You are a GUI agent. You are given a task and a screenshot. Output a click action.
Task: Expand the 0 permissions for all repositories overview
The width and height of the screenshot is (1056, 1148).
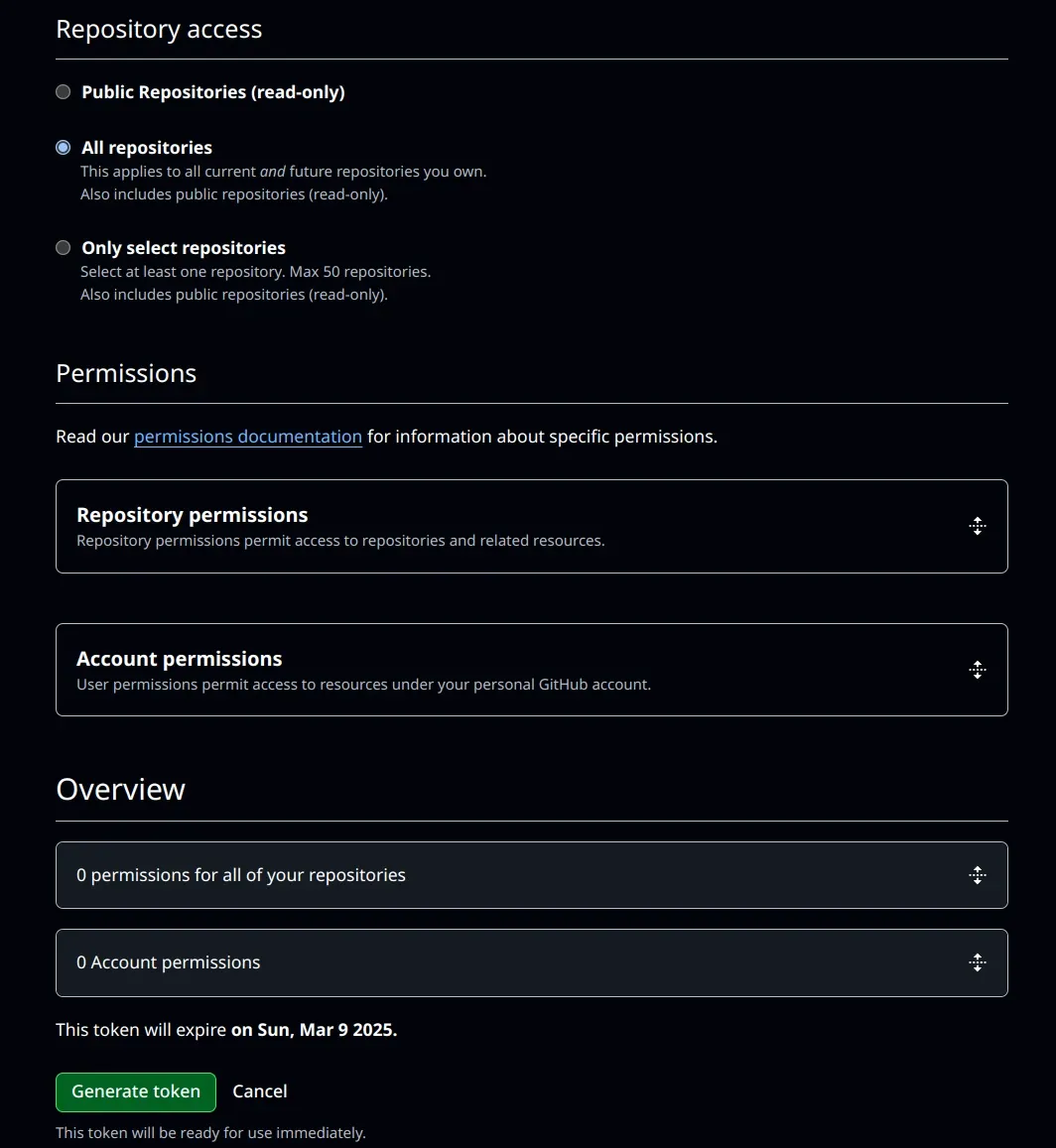(240, 875)
